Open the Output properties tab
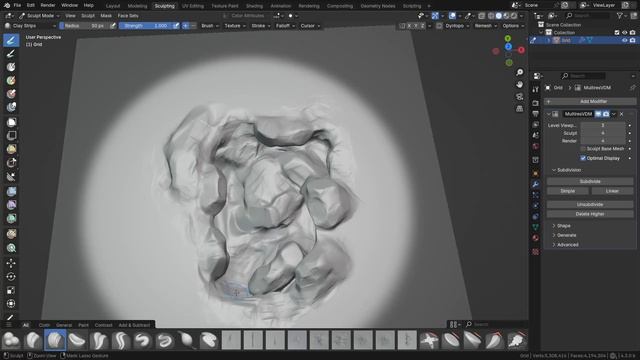Viewport: 640px width, 360px height. (x=536, y=113)
